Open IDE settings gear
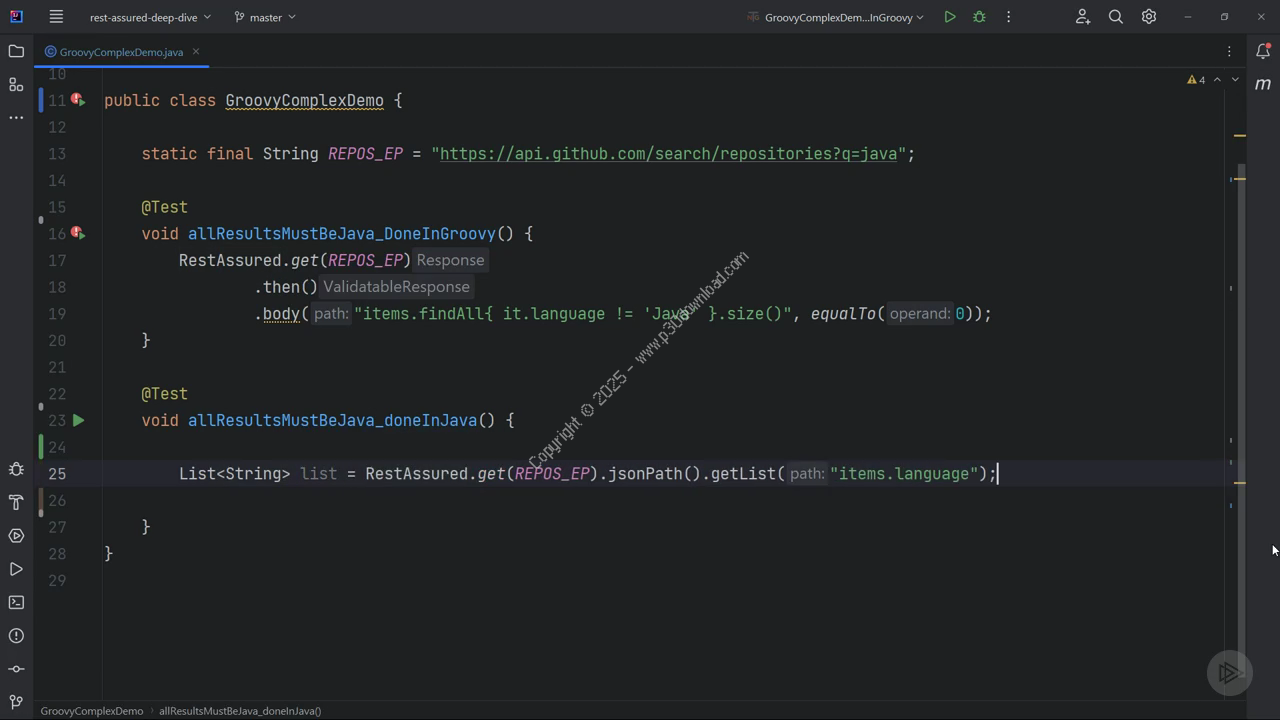This screenshot has height=720, width=1280. point(1149,17)
